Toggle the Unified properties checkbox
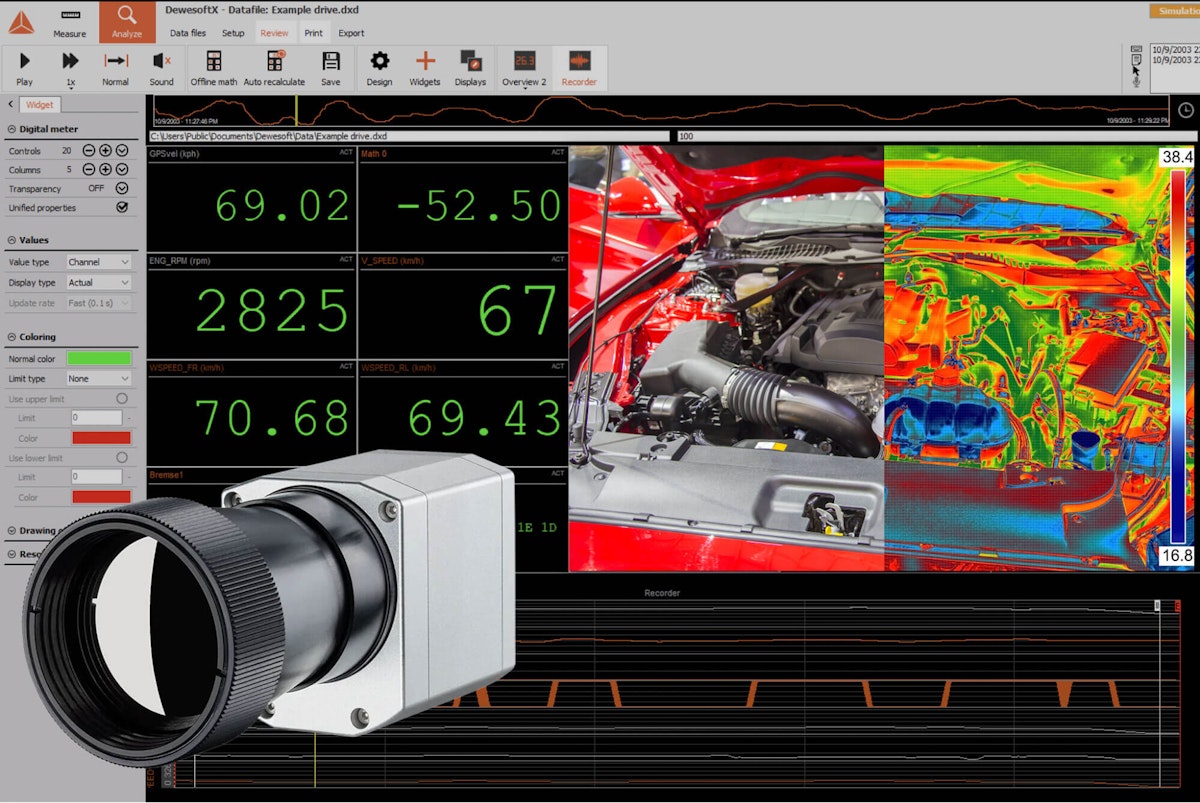 pos(122,207)
